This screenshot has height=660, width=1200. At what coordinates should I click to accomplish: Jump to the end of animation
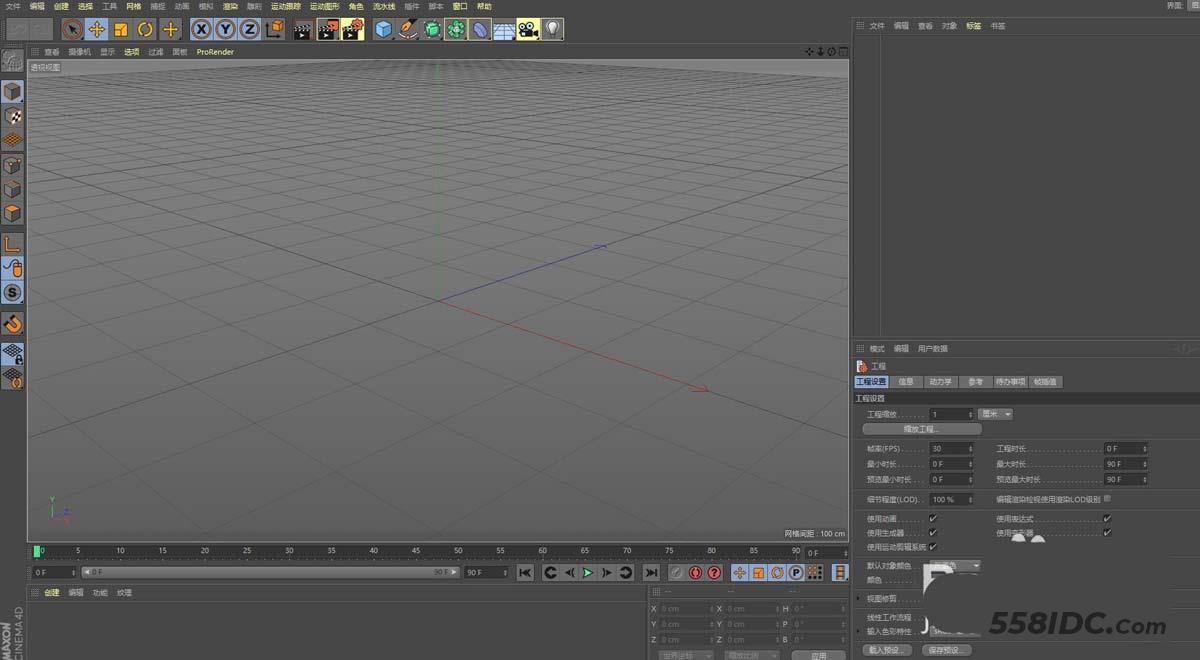[x=651, y=573]
